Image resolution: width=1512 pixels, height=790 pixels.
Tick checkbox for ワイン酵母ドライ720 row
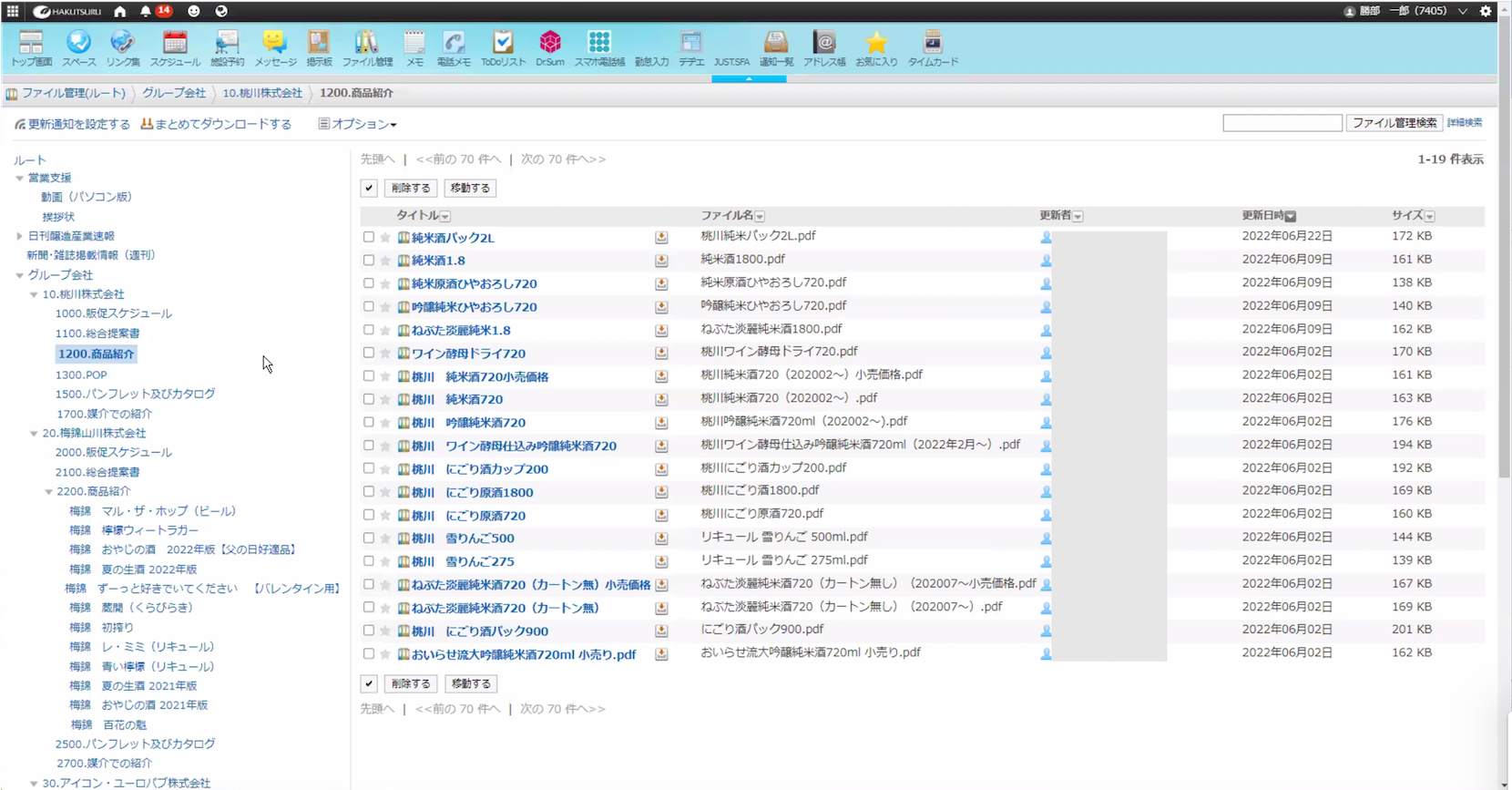coord(369,354)
